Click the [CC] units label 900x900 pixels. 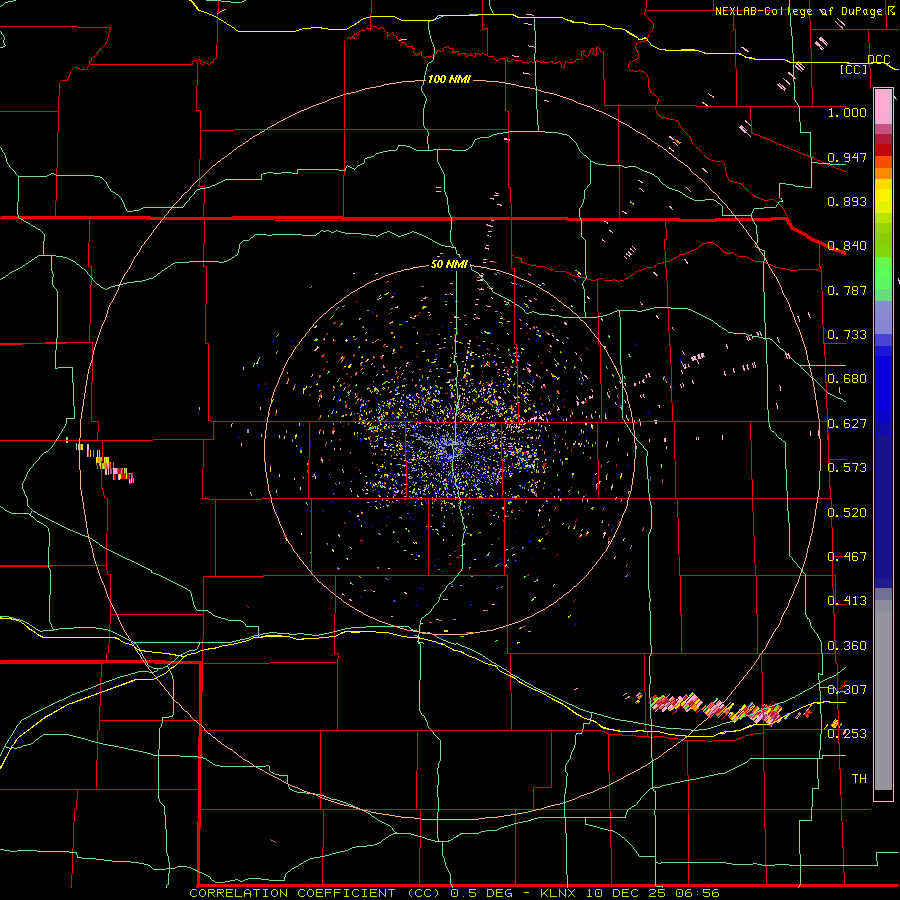[x=854, y=69]
